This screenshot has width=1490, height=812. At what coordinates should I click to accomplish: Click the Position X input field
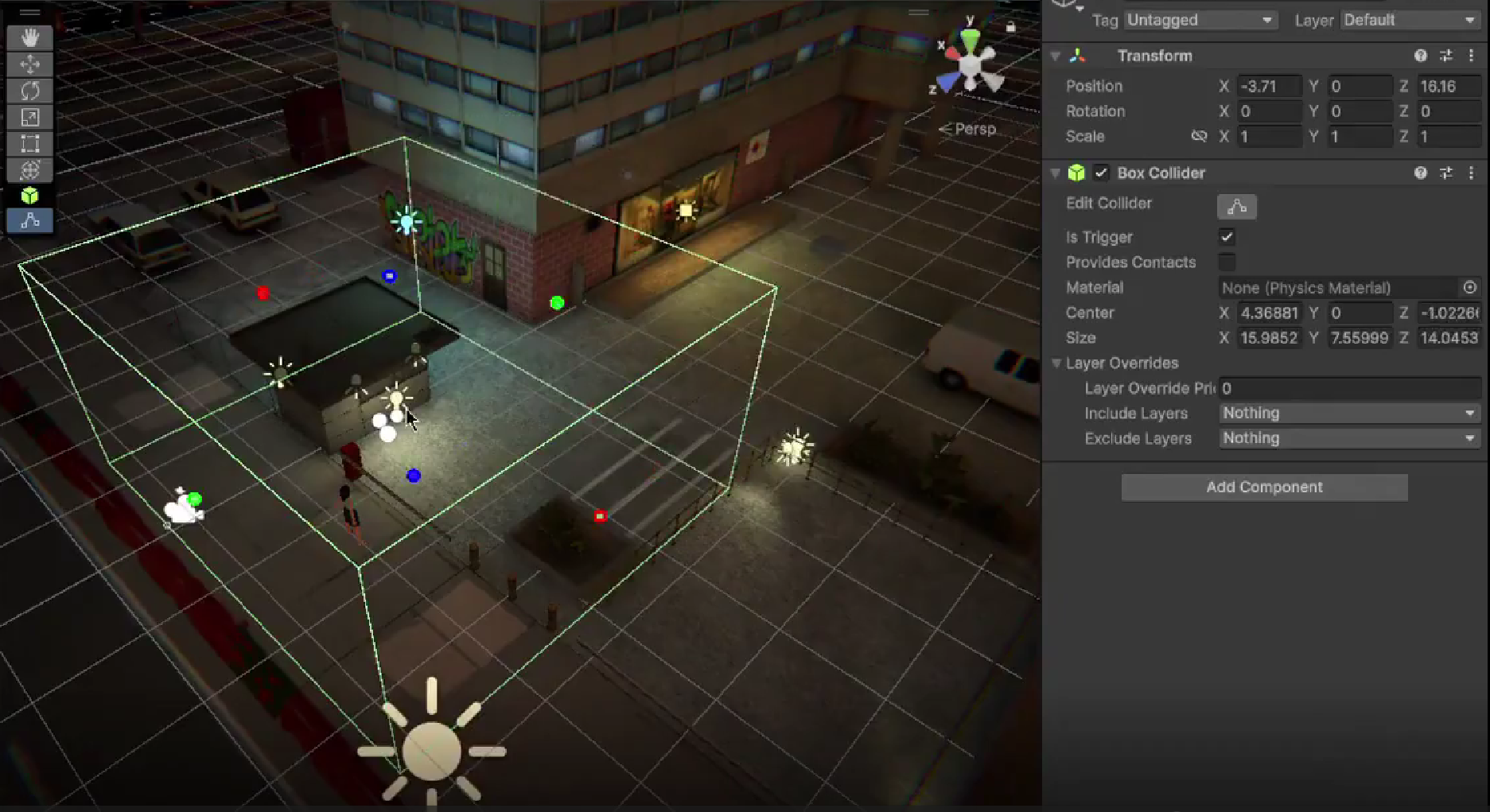1269,86
